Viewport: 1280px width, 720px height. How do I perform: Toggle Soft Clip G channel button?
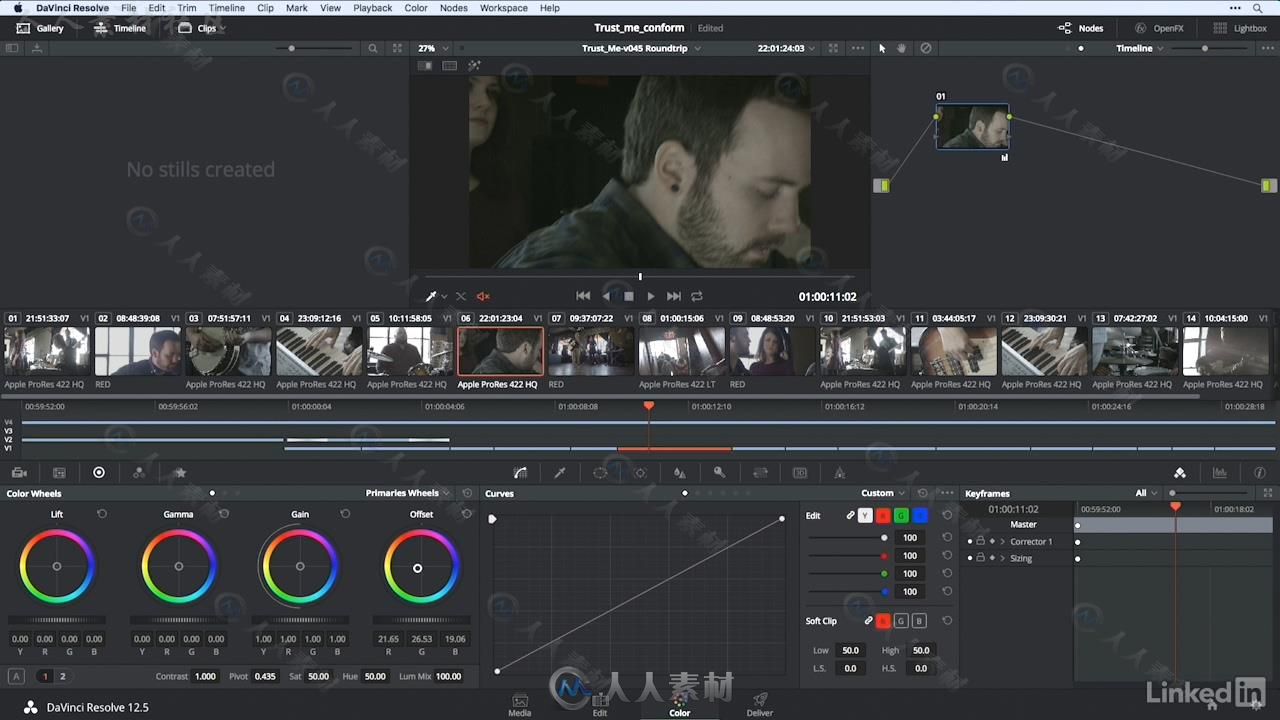pos(901,621)
